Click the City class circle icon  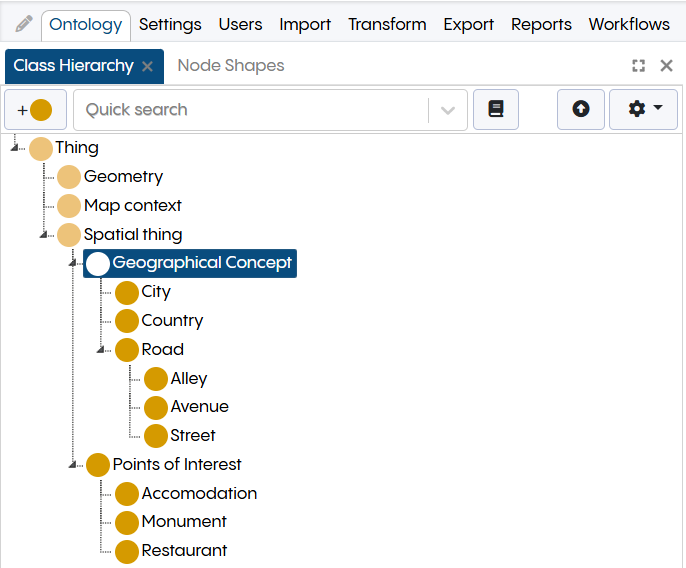click(127, 292)
